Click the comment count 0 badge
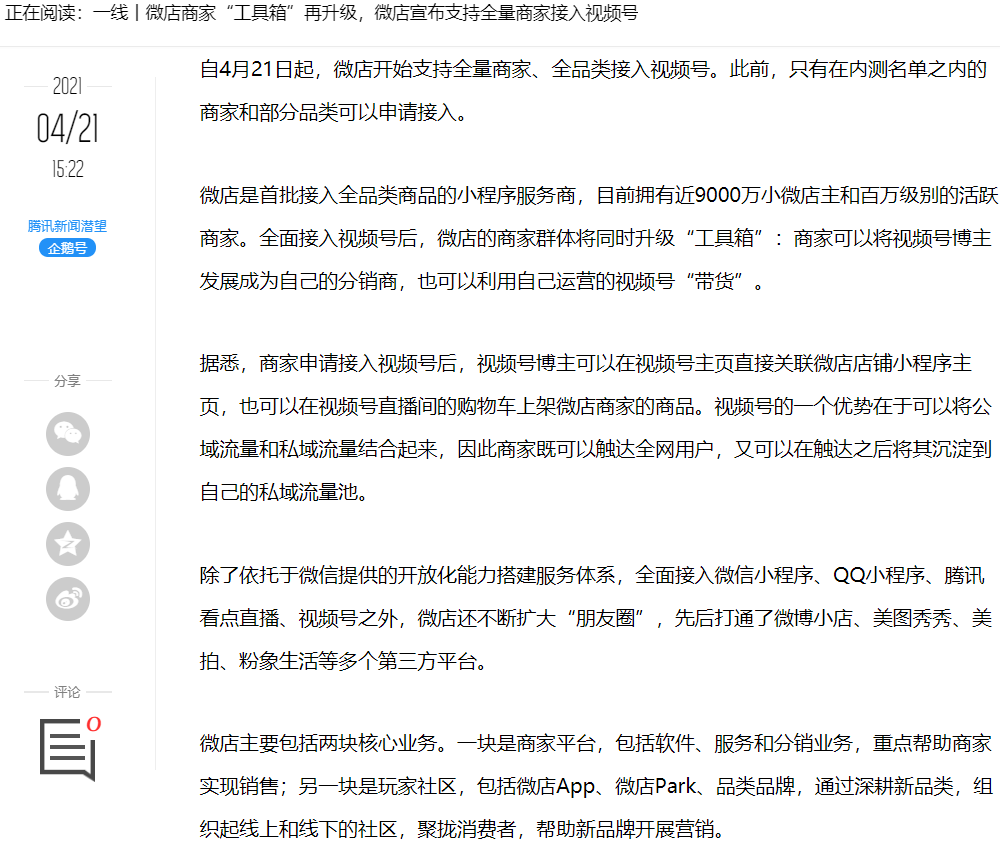 point(94,724)
